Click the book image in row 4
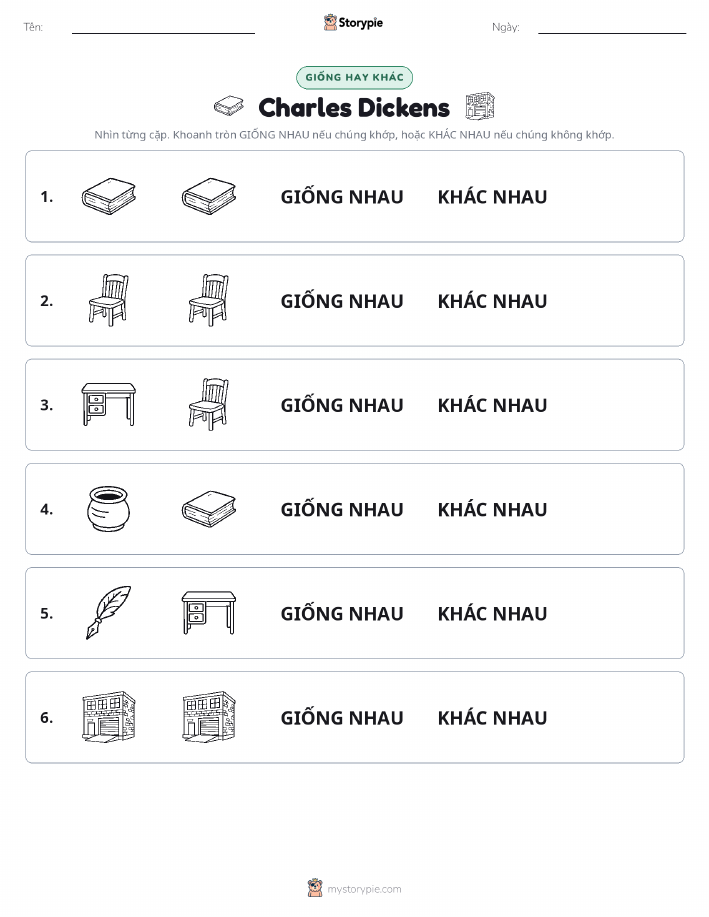709x917 pixels. (209, 509)
